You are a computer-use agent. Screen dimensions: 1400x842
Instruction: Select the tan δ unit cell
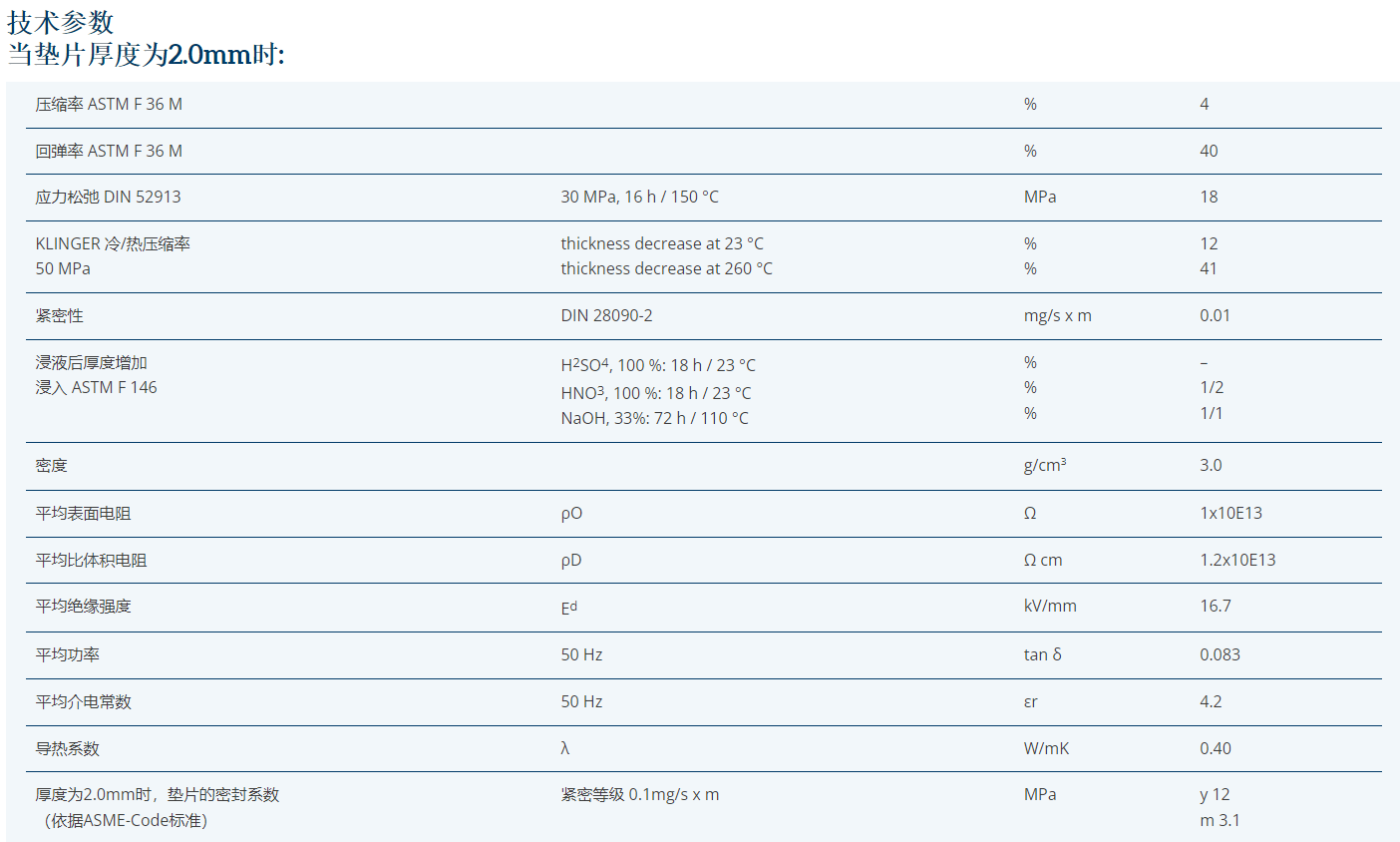click(1042, 654)
